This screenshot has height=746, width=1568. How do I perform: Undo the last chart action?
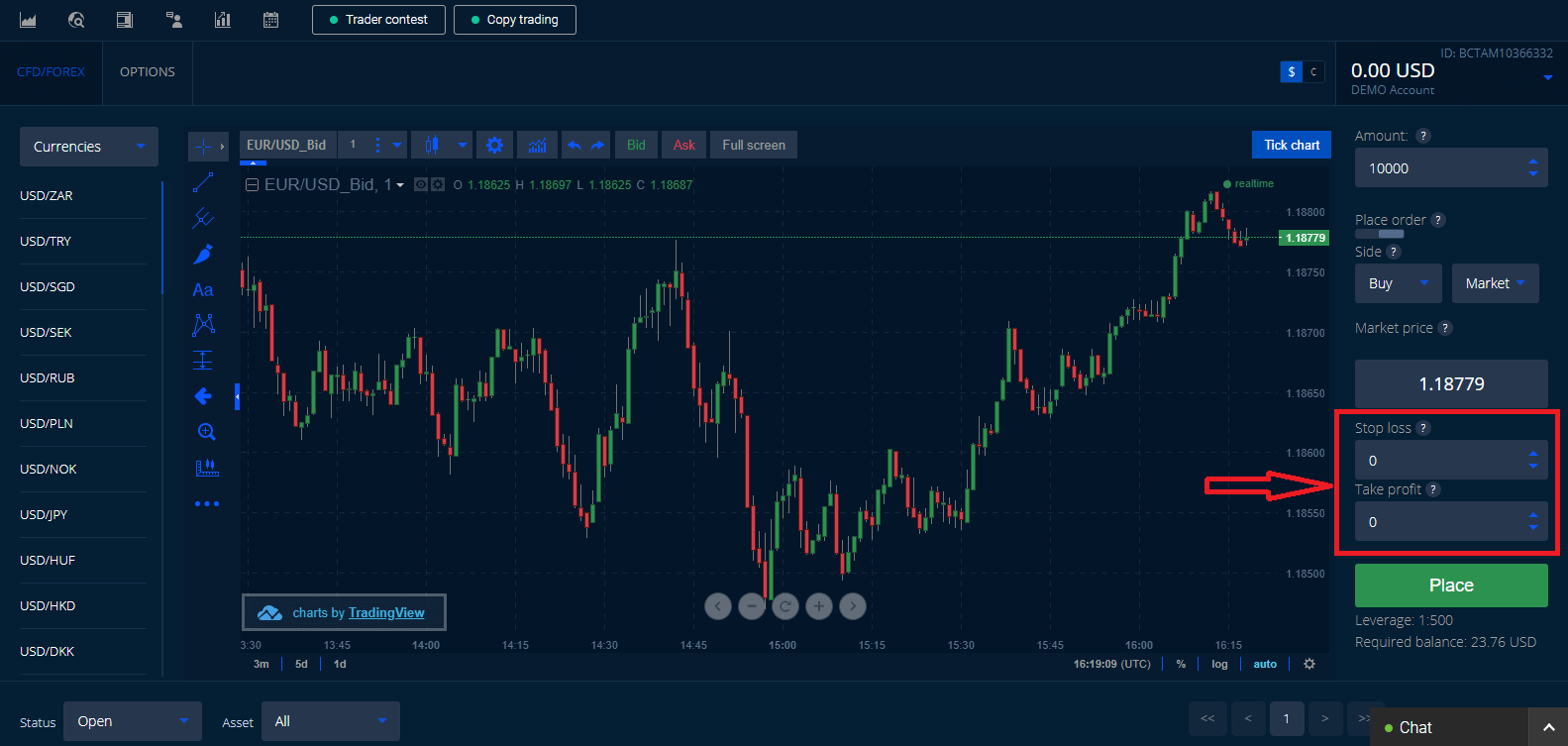575,146
